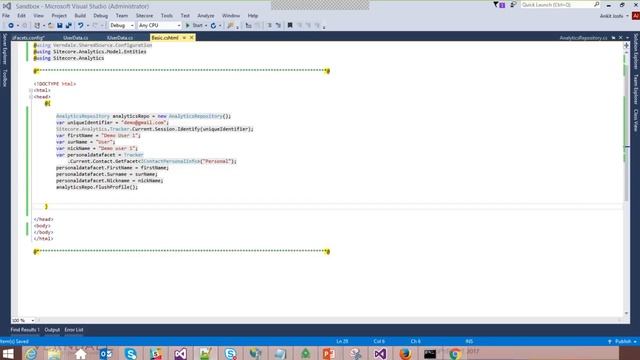Open PowerPoint from the taskbar
This screenshot has width=640, height=360.
pyautogui.click(x=329, y=353)
